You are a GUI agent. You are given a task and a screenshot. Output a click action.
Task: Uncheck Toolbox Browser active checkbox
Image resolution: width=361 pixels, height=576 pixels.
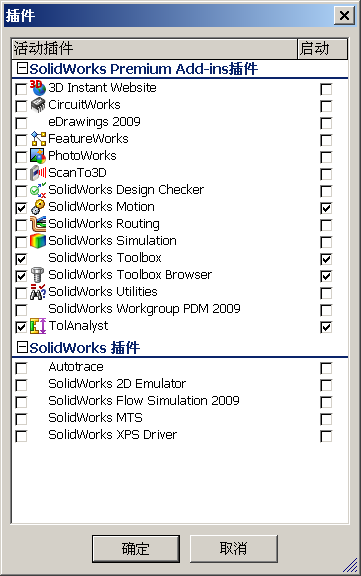coord(21,276)
